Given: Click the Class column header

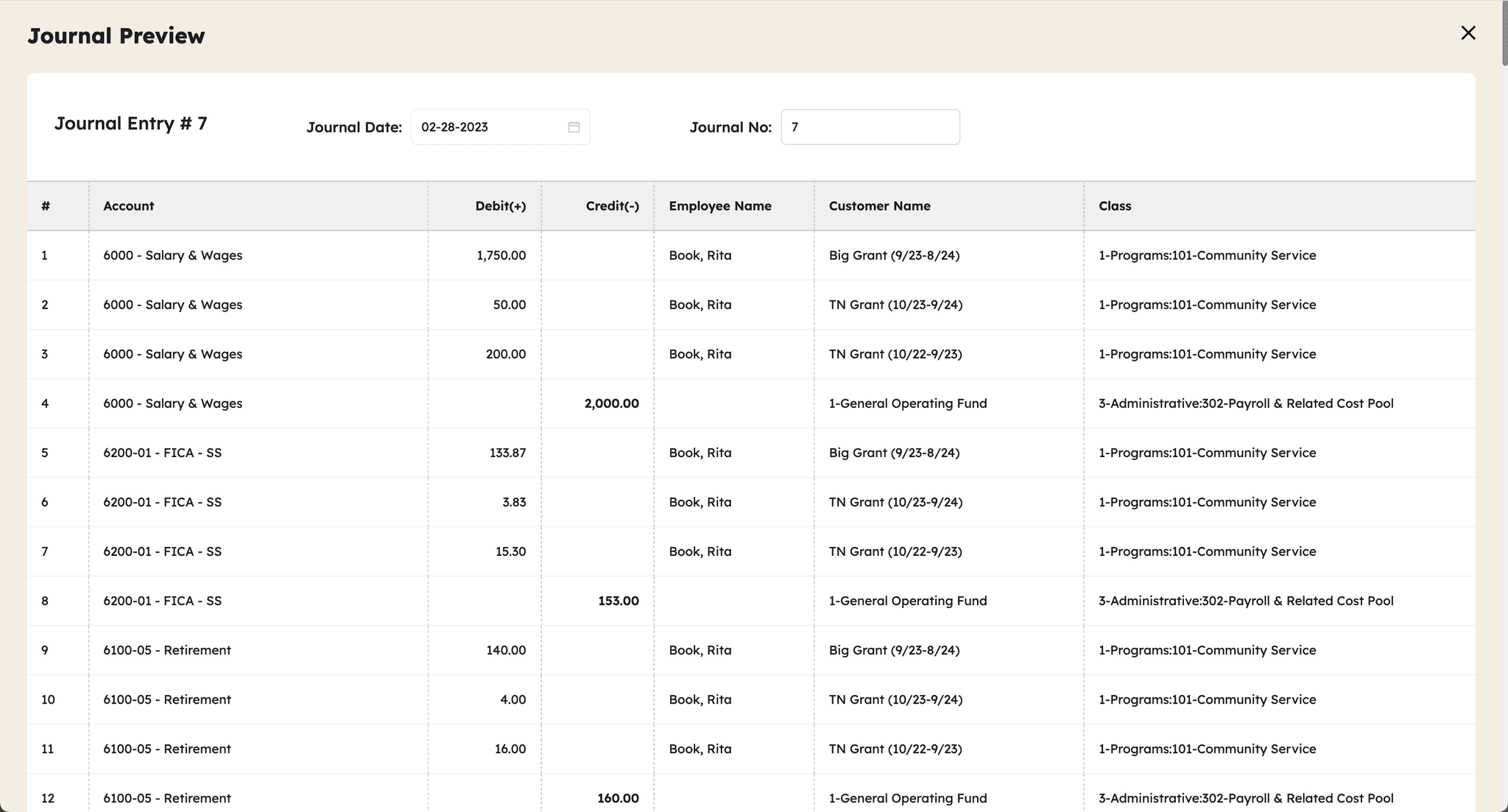Looking at the screenshot, I should click(x=1114, y=206).
